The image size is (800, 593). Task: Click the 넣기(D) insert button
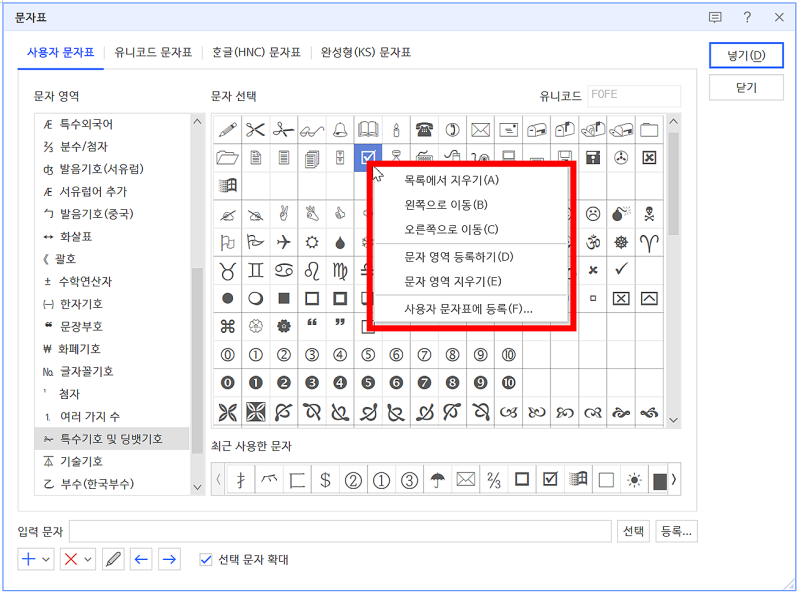pyautogui.click(x=746, y=55)
